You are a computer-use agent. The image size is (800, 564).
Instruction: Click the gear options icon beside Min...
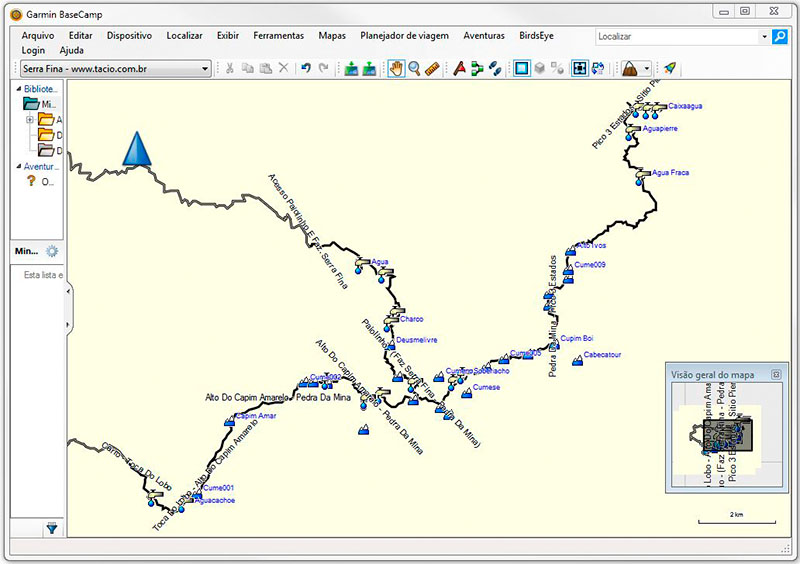click(52, 251)
